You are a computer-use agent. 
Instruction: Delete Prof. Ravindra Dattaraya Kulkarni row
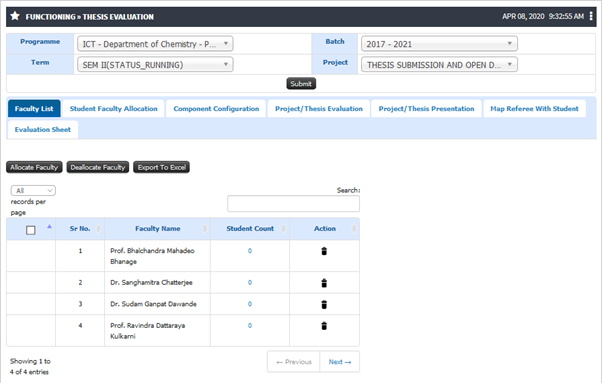click(324, 326)
